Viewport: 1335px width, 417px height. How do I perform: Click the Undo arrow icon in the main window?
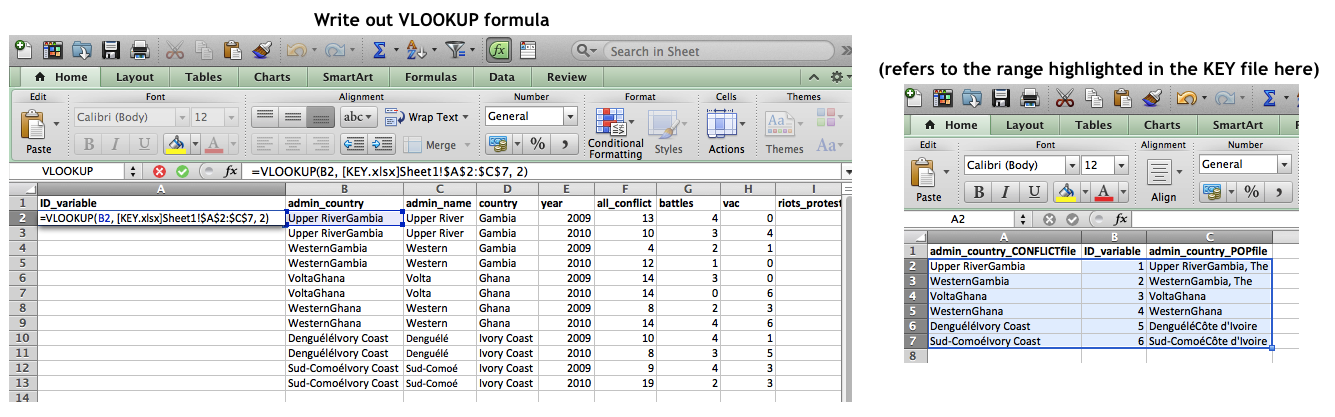(296, 50)
